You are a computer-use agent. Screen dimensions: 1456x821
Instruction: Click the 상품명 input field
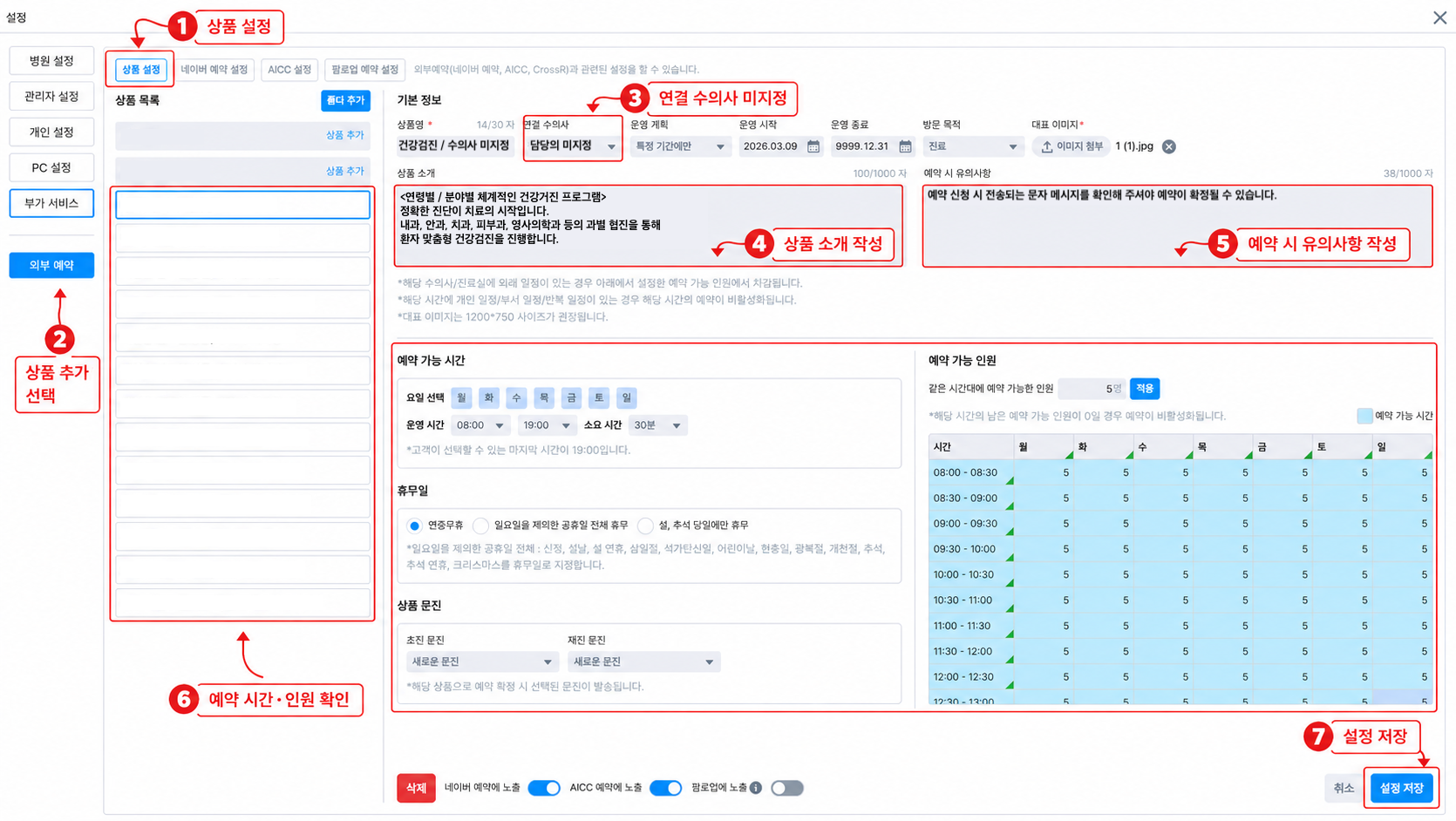tap(455, 146)
